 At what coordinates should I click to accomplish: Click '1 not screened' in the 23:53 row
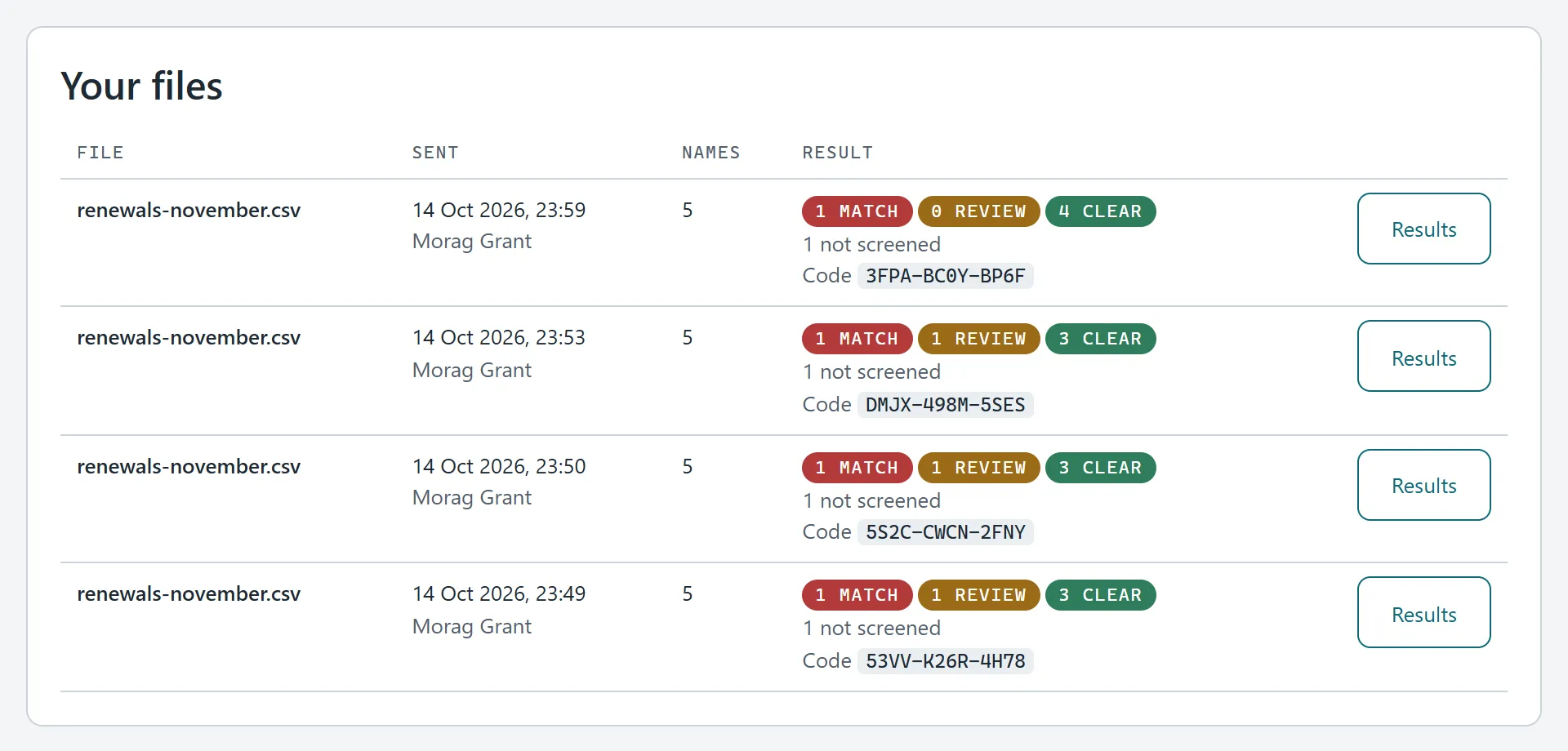tap(871, 371)
